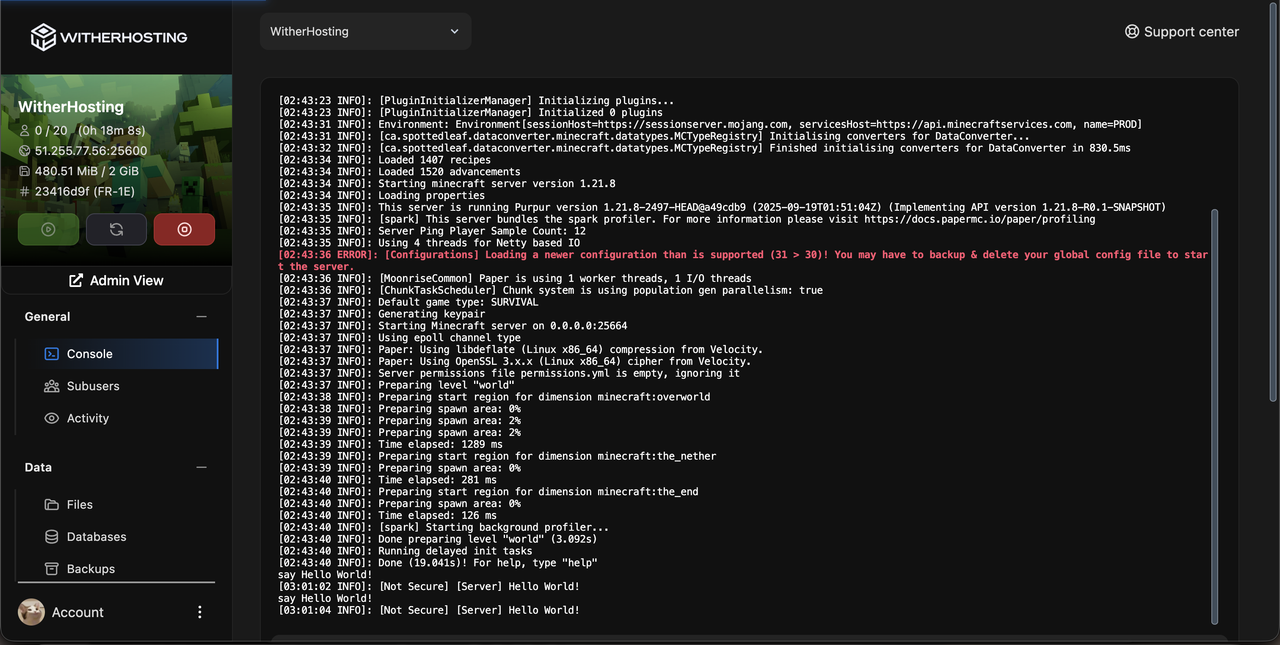
Task: Click the 'Default game type: SURVIVAL' log line
Action: tap(408, 302)
